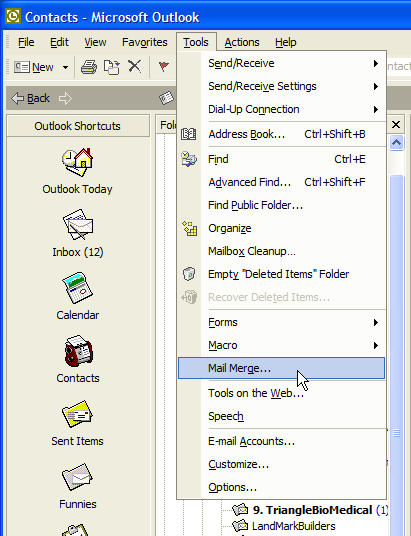Click the Delete X toolbar icon
Image resolution: width=411 pixels, height=536 pixels.
[134, 66]
